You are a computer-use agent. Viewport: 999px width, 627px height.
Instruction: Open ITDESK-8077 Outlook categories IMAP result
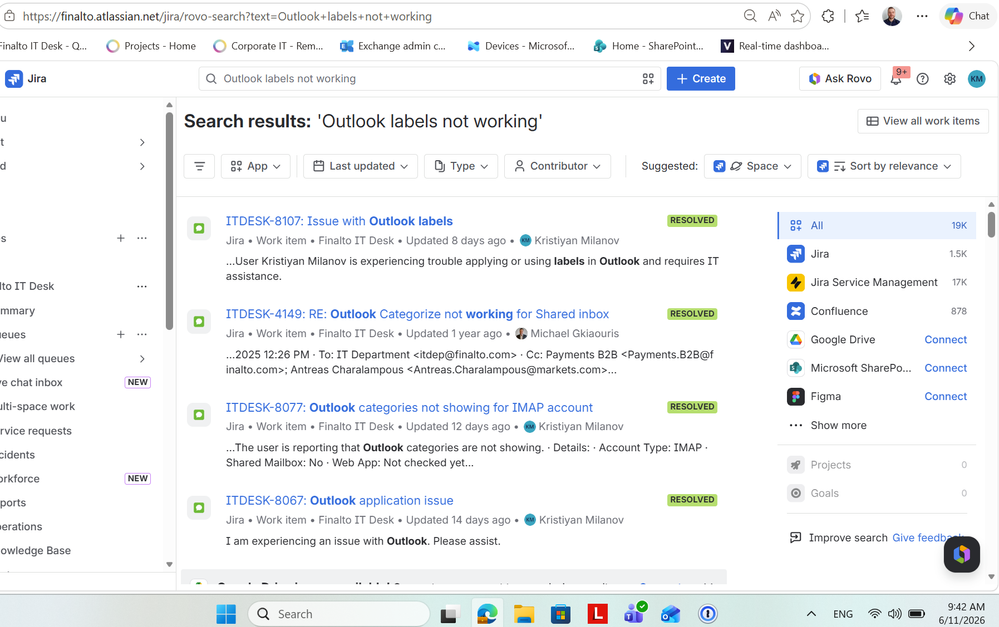point(409,408)
